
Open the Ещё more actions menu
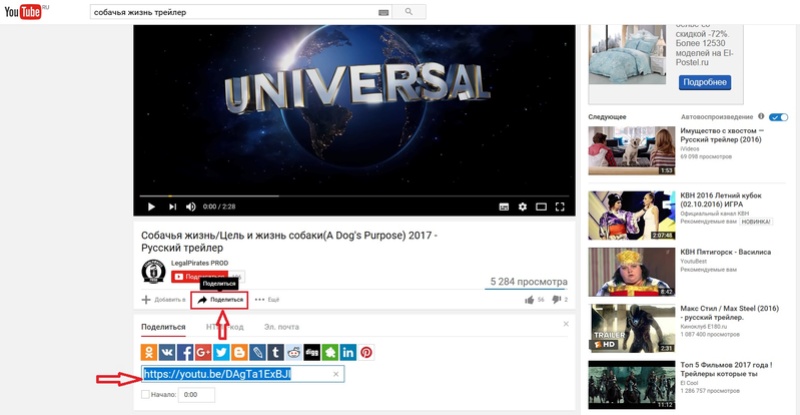click(x=267, y=300)
